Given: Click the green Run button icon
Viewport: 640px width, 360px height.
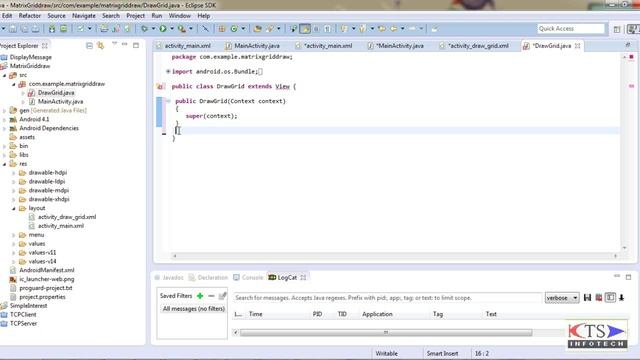Looking at the screenshot, I should tap(163, 29).
